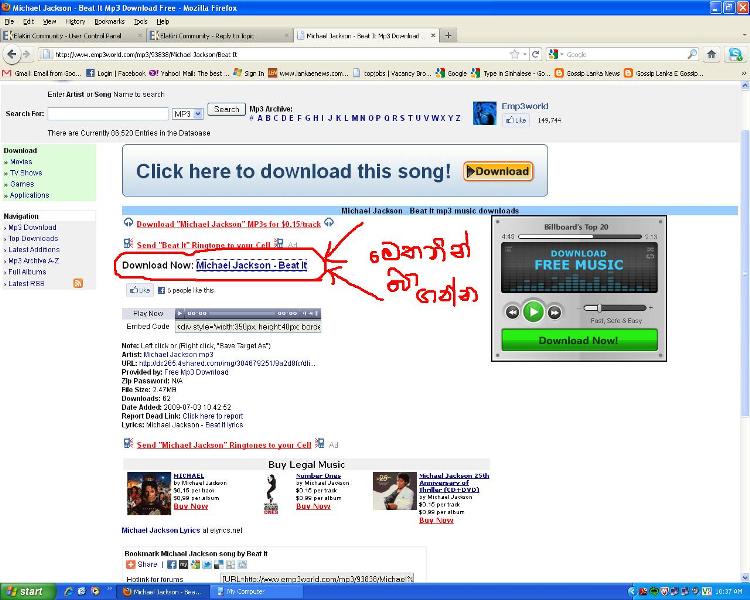750x600 pixels.
Task: Open the Bookmarks menu
Action: (109, 22)
